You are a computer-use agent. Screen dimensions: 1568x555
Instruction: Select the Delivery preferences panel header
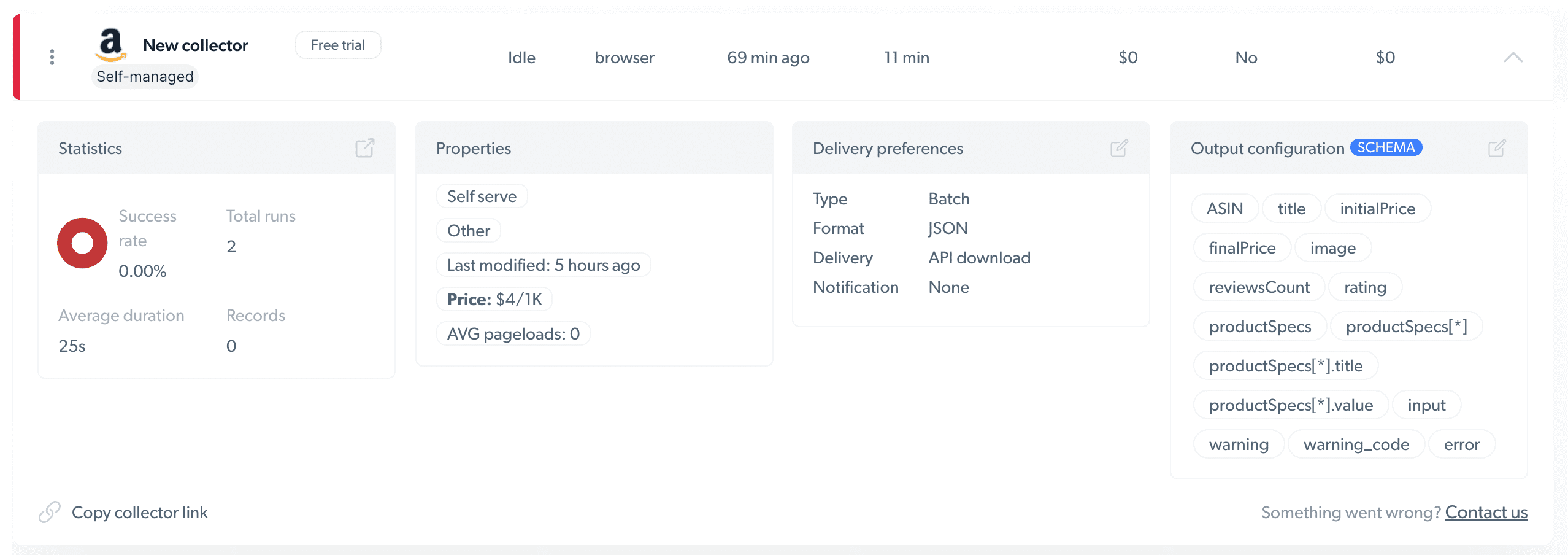888,148
